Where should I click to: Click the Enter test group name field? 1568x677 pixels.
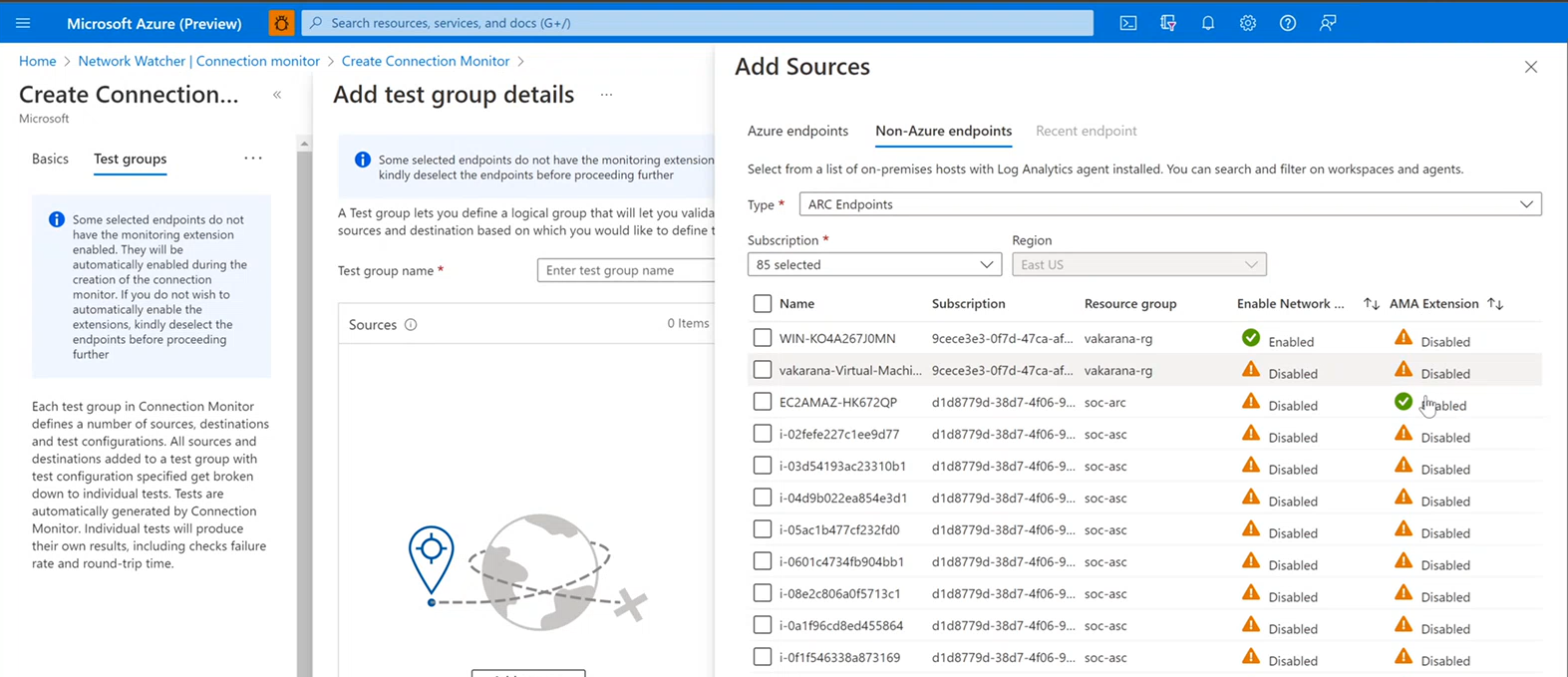625,270
